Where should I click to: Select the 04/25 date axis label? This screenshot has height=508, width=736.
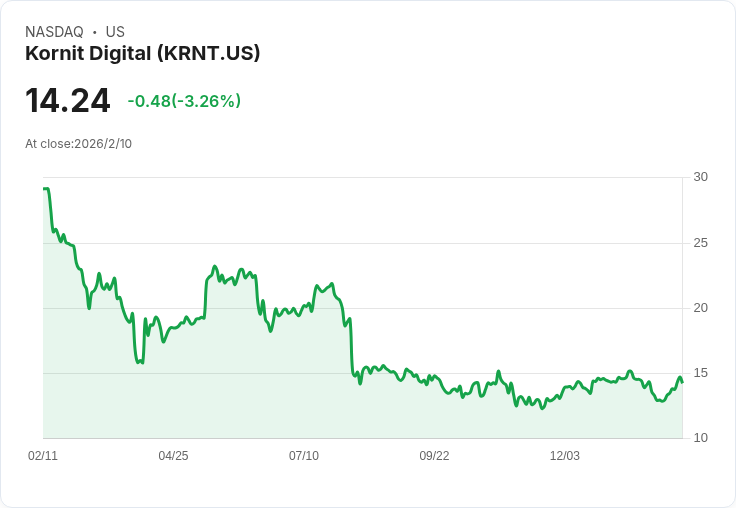[173, 456]
